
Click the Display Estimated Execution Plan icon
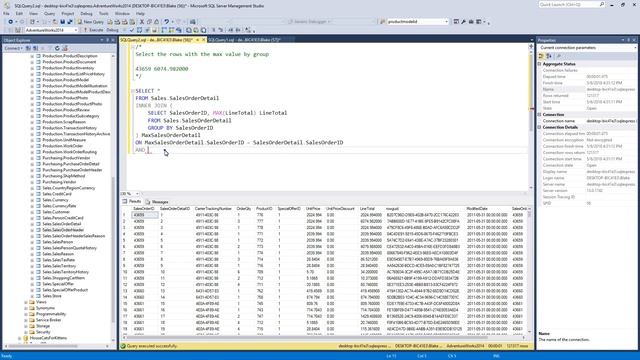click(x=139, y=30)
